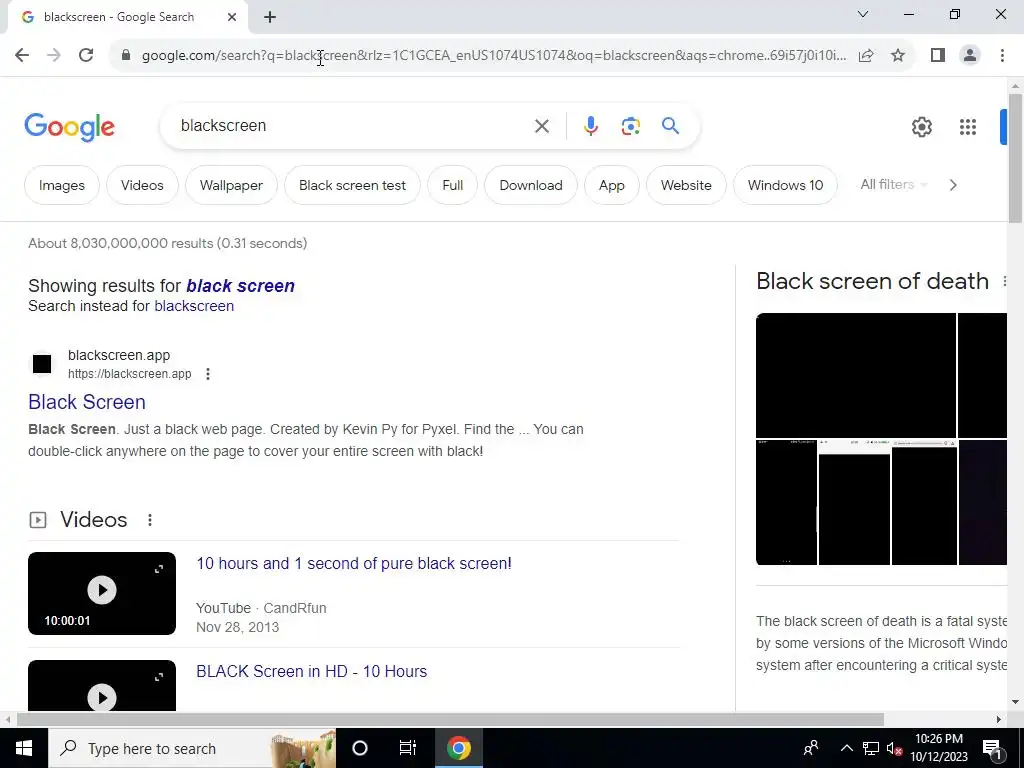Open more options for blackscreen.app result

pyautogui.click(x=208, y=374)
